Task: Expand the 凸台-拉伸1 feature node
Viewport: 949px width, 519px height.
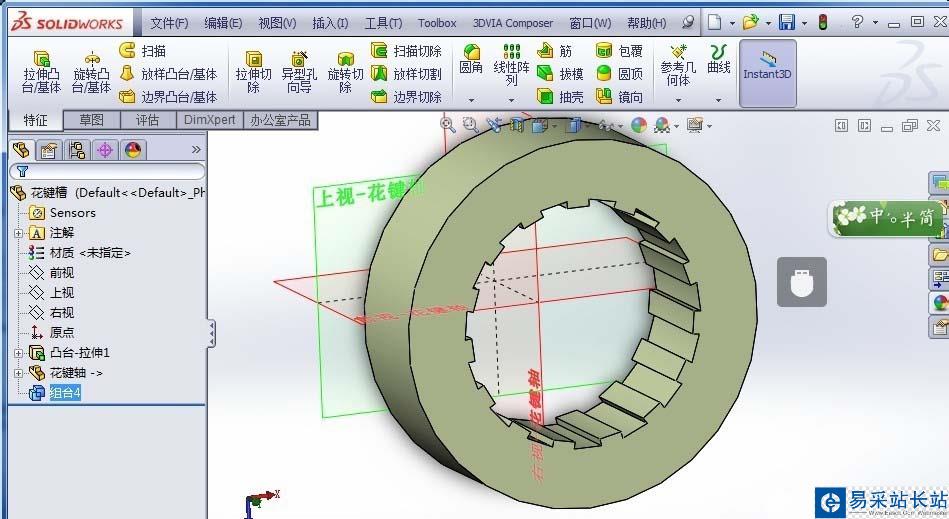Action: pos(19,353)
